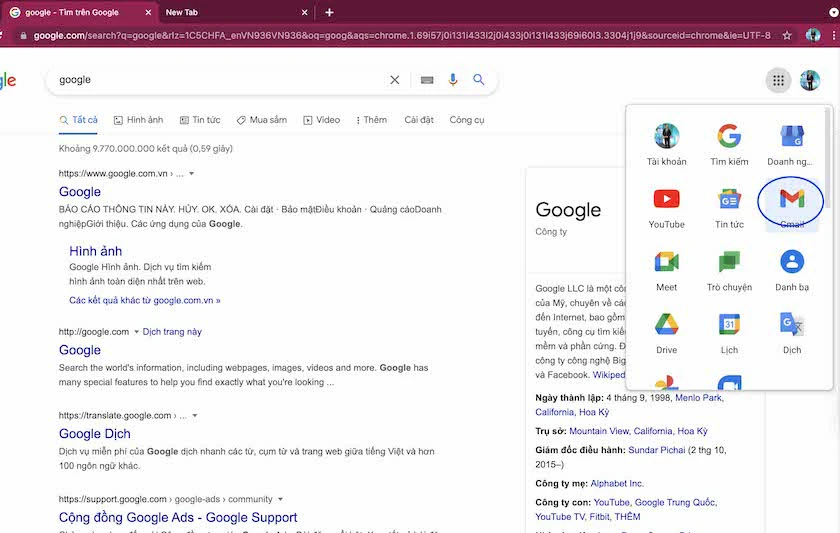Viewport: 840px width, 533px height.
Task: Expand dropdown arrow beside http://google.com
Action: coord(136,332)
